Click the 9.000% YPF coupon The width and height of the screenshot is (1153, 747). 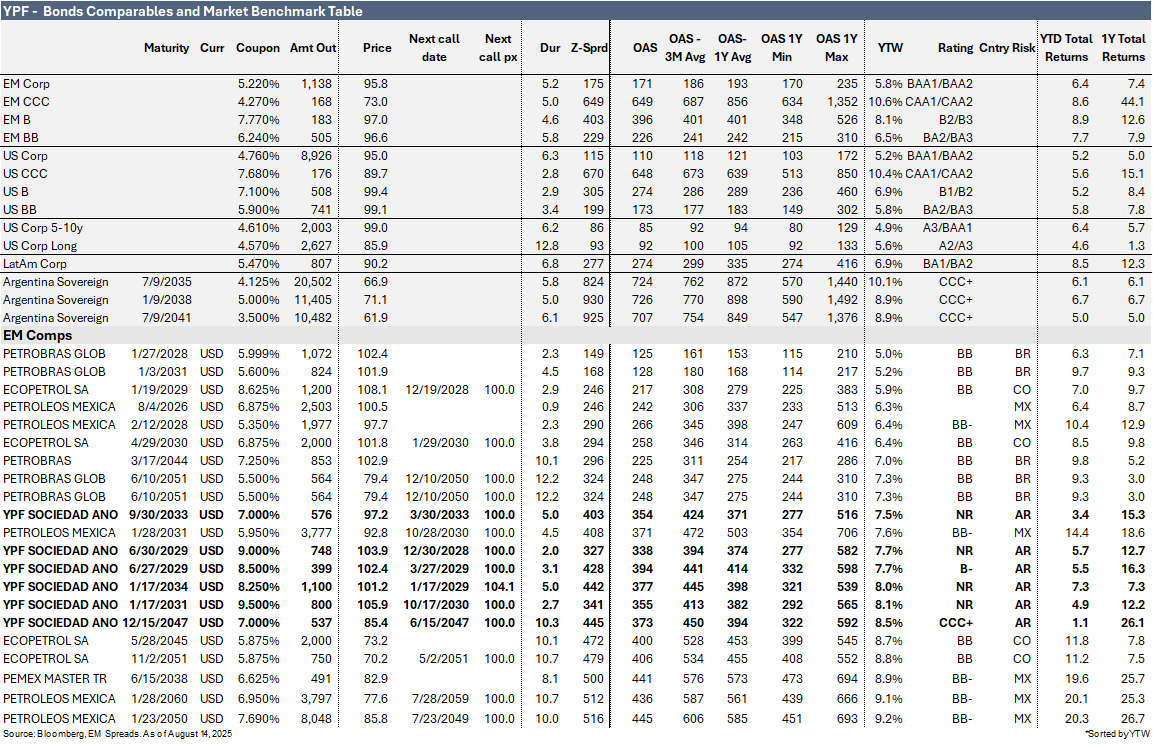pyautogui.click(x=258, y=551)
